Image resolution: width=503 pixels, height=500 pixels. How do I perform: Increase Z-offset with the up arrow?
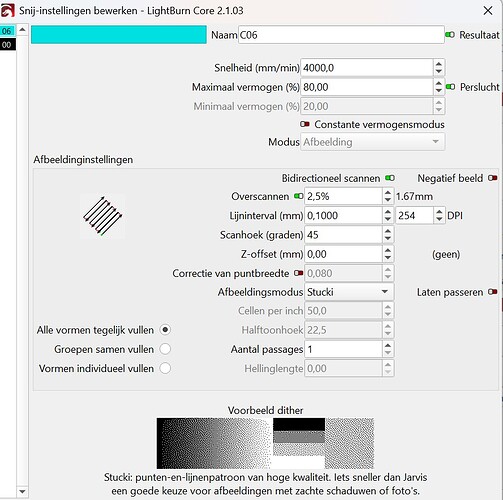(x=388, y=250)
